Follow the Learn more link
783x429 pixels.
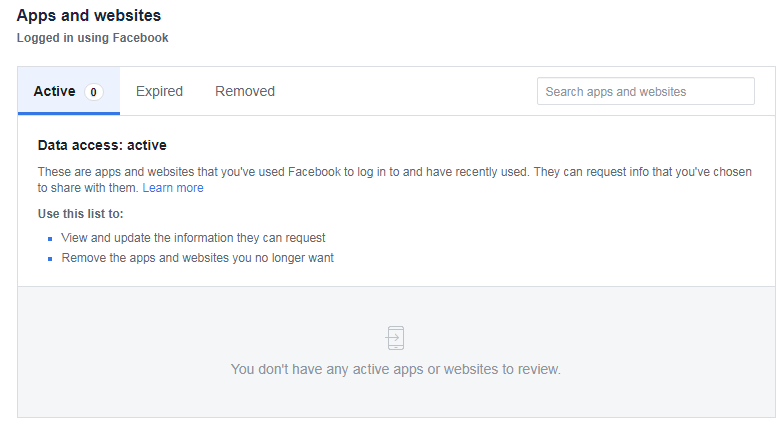coord(173,188)
